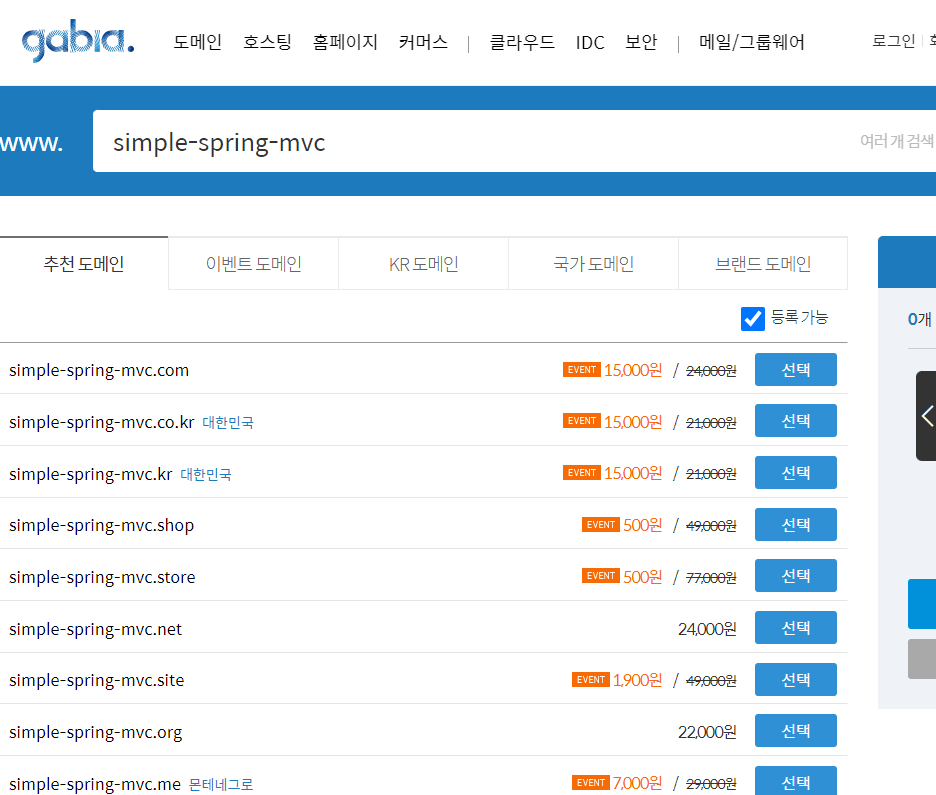Pick 선택 for simple-spring-mvc.net

pyautogui.click(x=796, y=628)
